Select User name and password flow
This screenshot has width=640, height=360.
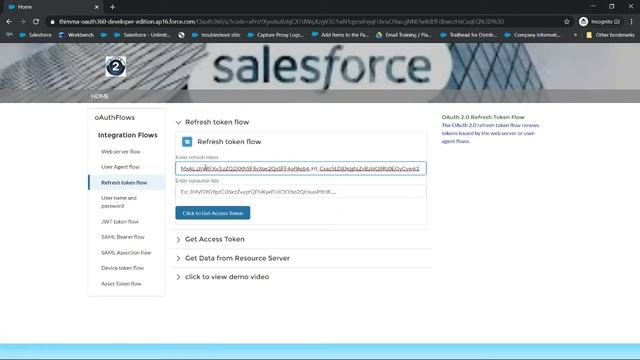point(119,202)
